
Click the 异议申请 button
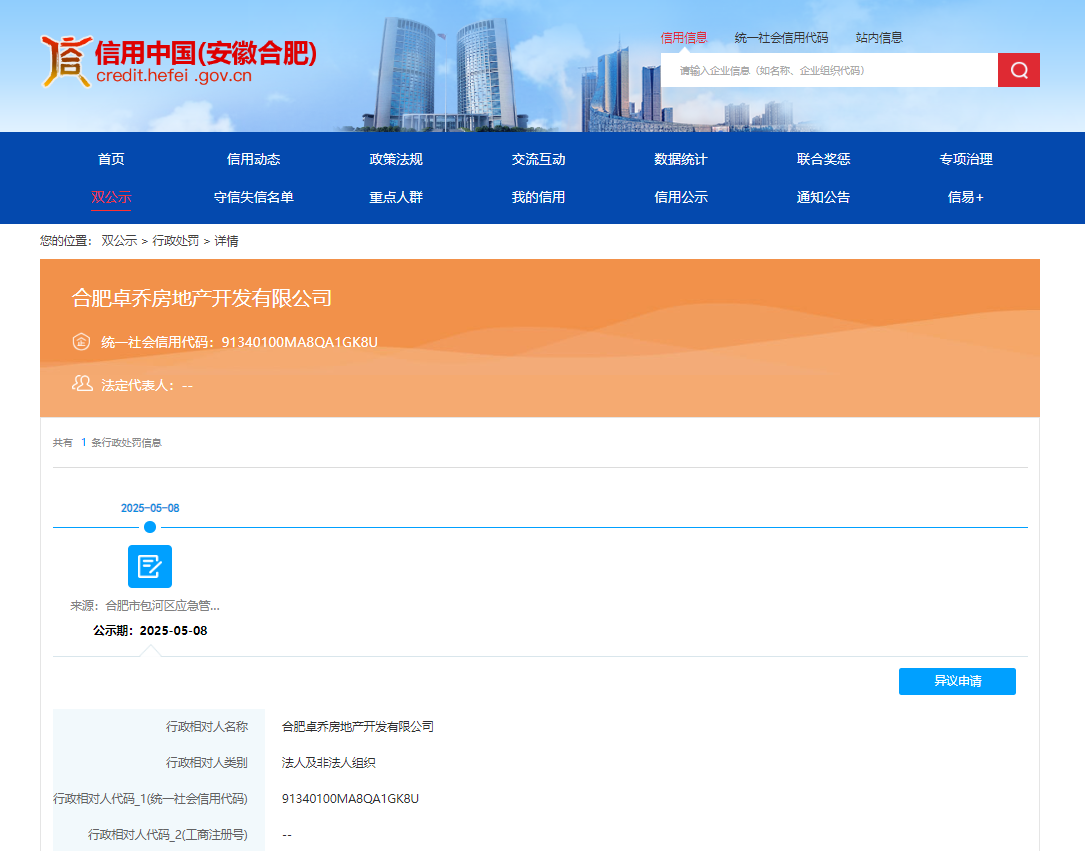coord(957,681)
